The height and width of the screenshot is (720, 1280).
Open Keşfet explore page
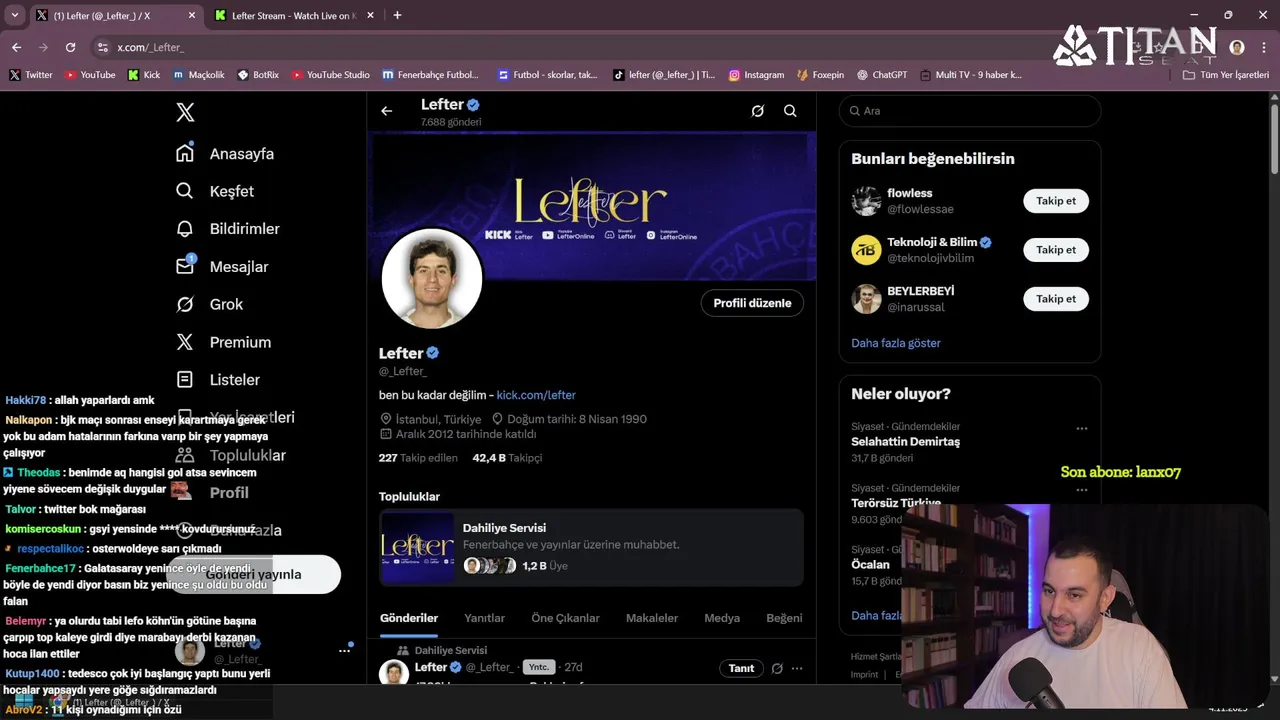coord(215,191)
